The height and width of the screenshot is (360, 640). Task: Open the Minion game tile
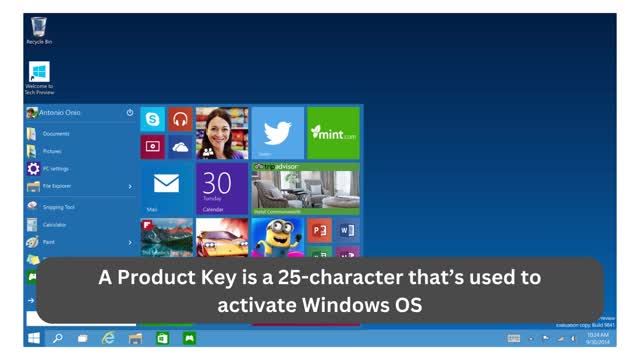pyautogui.click(x=278, y=238)
